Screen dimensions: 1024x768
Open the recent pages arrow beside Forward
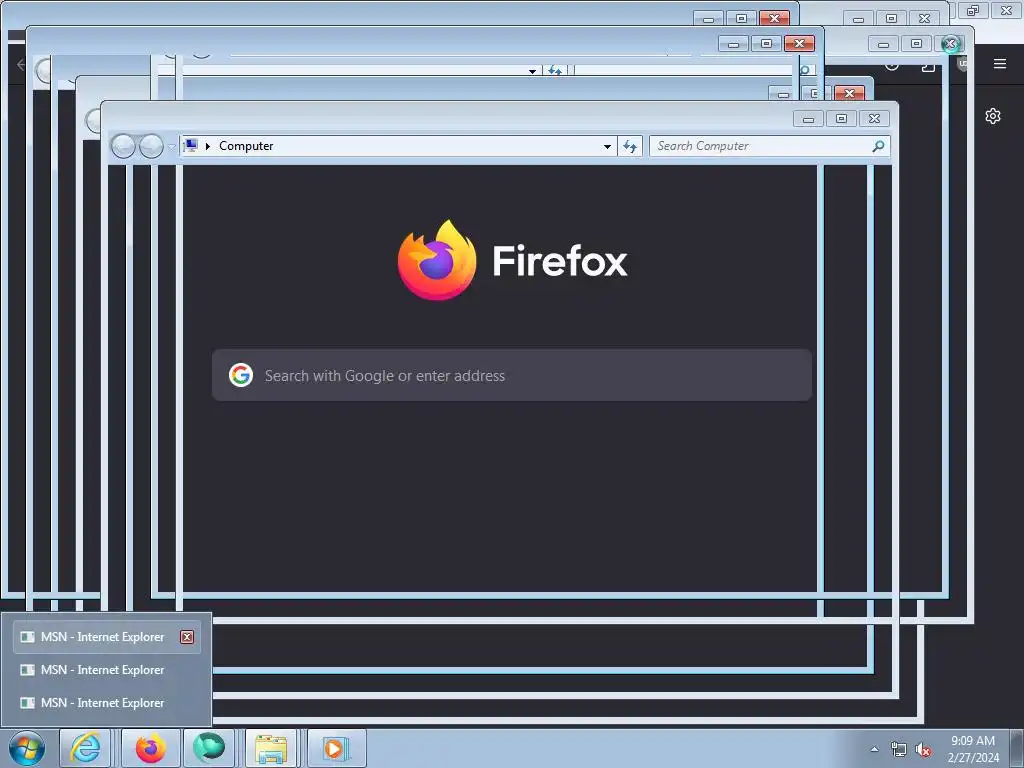[171, 146]
